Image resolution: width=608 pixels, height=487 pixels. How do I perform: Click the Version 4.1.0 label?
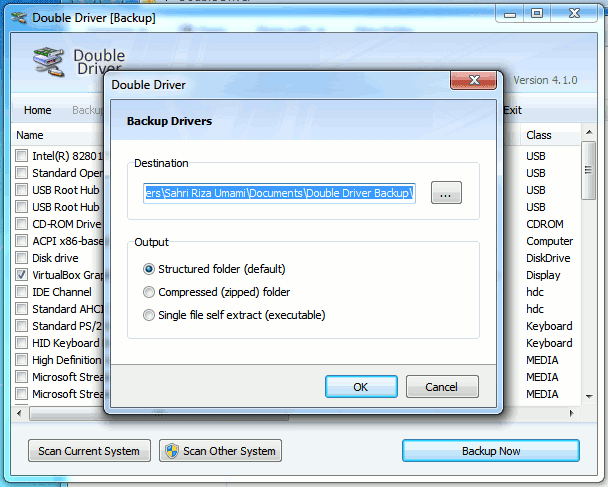(x=545, y=80)
